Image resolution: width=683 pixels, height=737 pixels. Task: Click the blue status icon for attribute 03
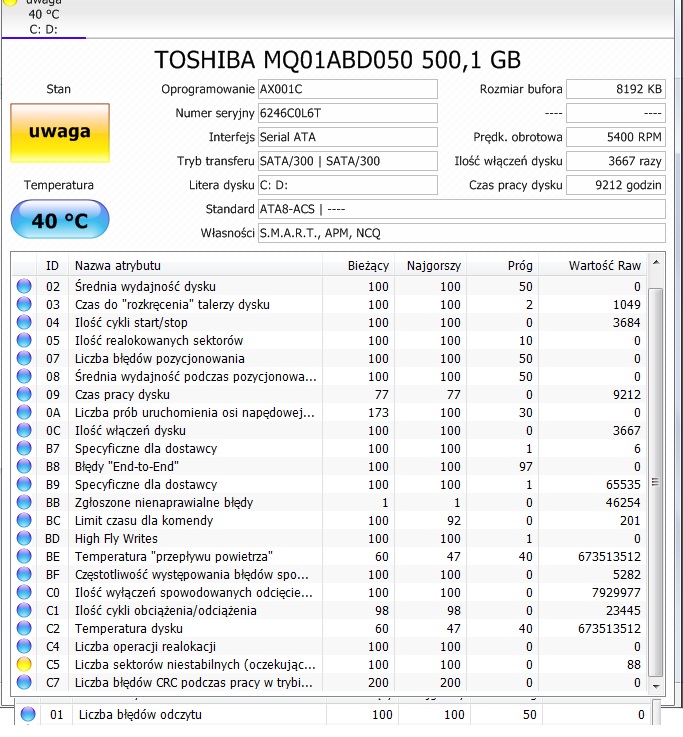pyautogui.click(x=24, y=304)
